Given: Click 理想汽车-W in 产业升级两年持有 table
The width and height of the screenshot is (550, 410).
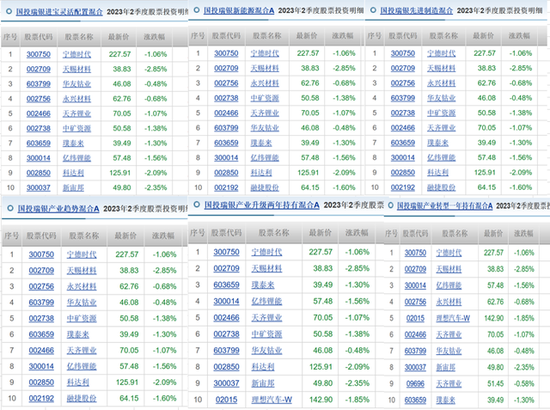Looking at the screenshot, I should (272, 399).
